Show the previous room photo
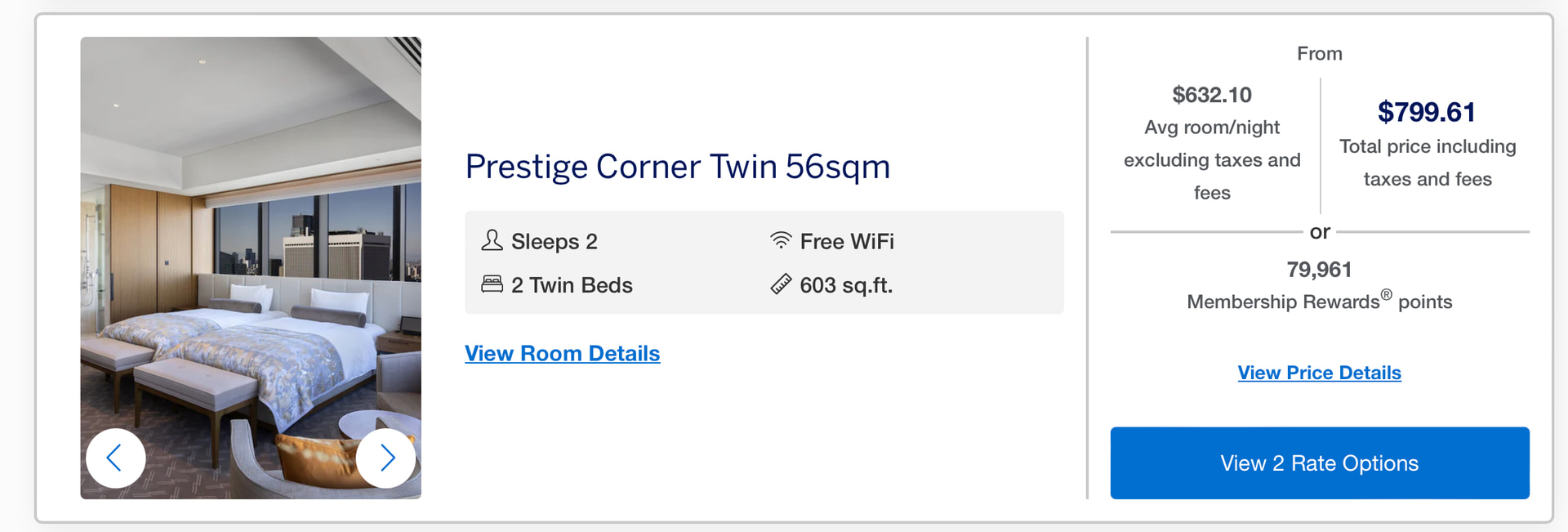 click(x=116, y=458)
